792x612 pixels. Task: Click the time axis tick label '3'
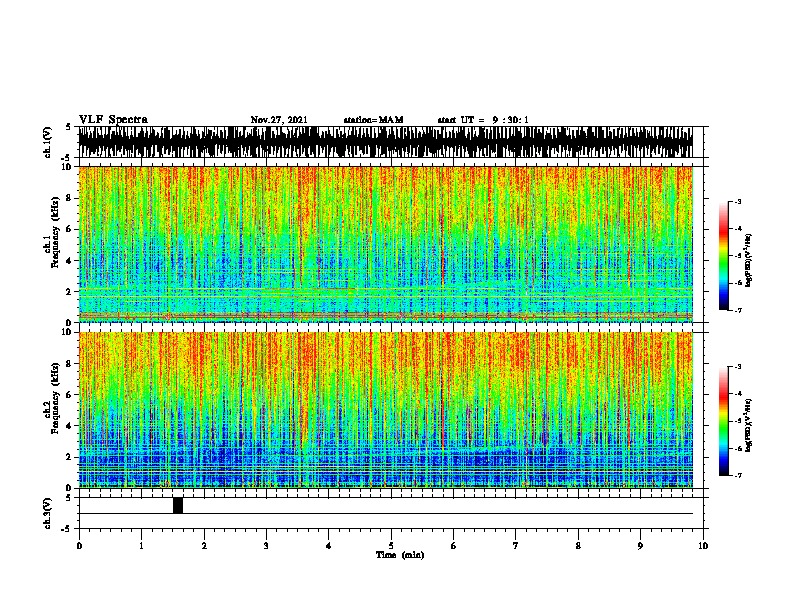pyautogui.click(x=266, y=546)
